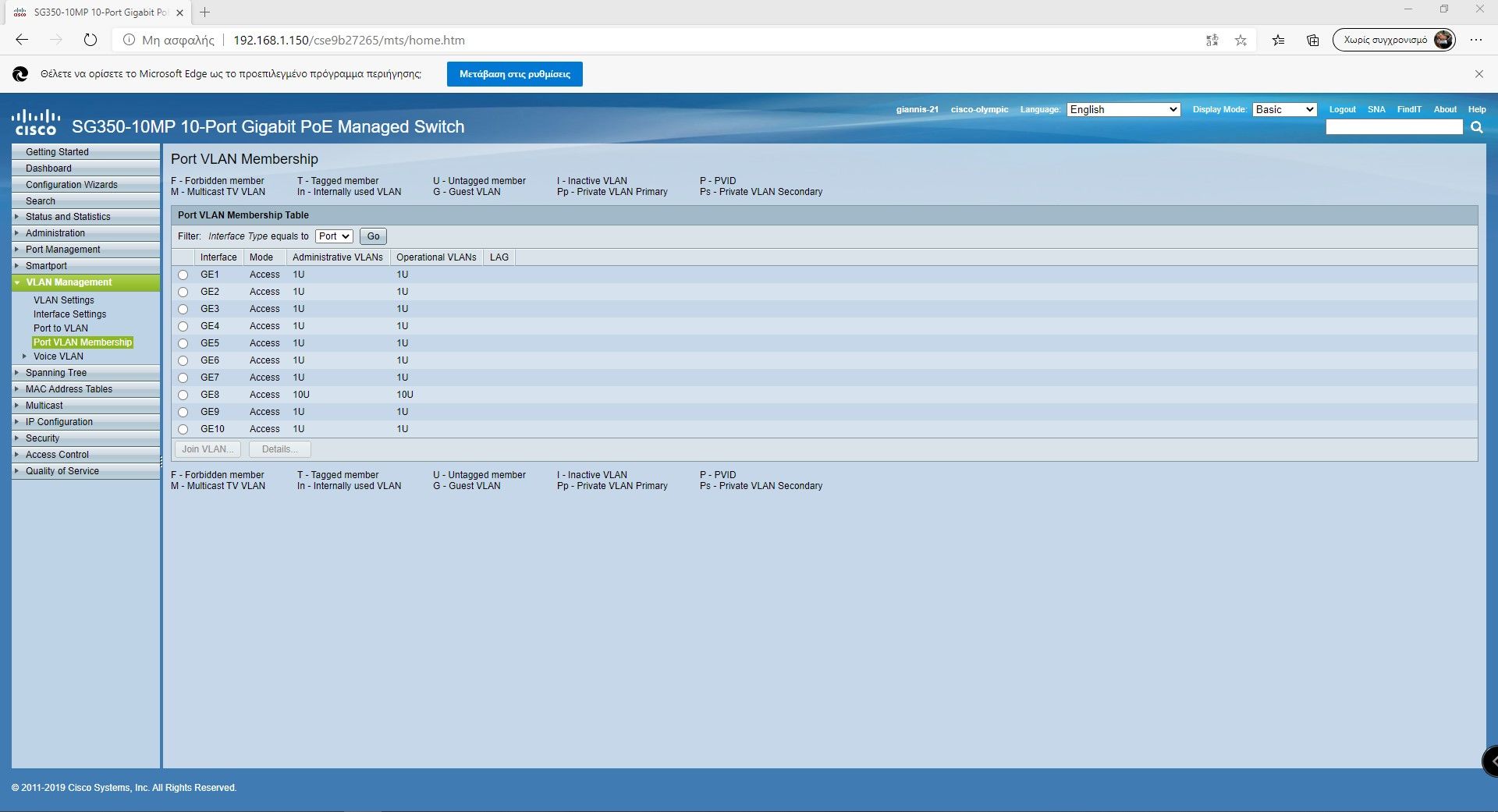Open Interface Settings page

coord(69,314)
